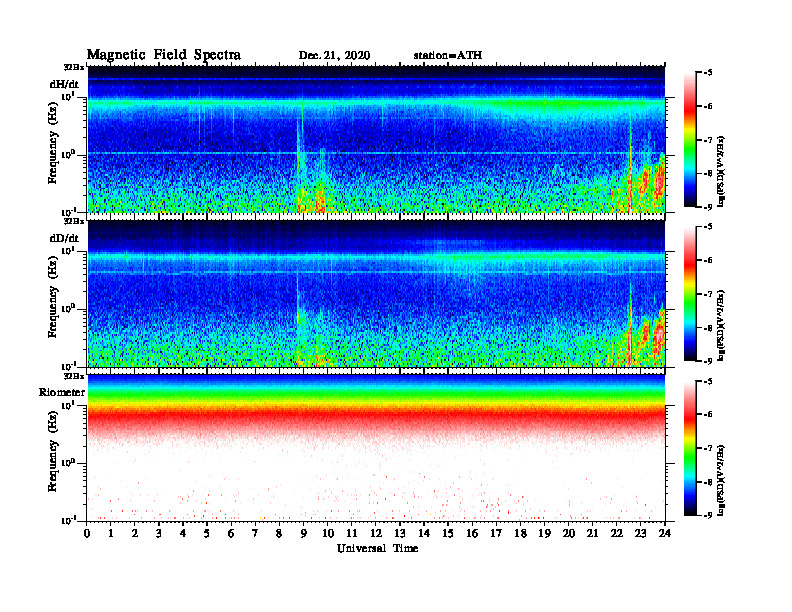Viewport: 792px width, 612px height.
Task: Click hour 14 on the Universal Time axis
Action: (424, 533)
